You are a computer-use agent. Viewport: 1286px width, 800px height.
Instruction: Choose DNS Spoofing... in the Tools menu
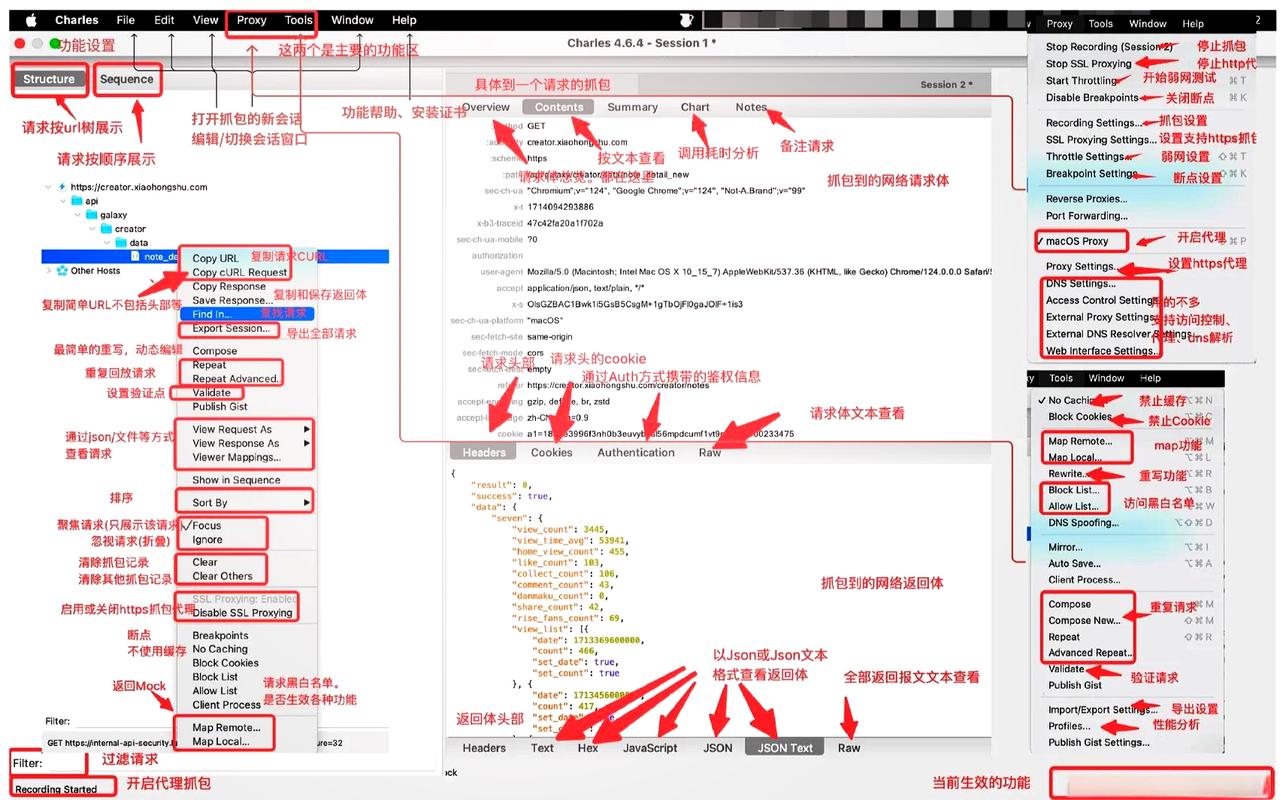1083,523
